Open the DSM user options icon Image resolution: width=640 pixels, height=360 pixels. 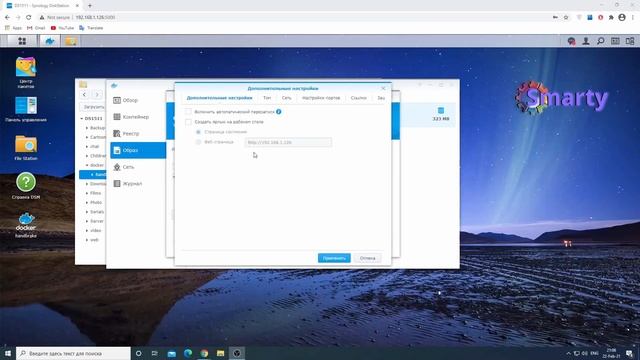(x=586, y=41)
